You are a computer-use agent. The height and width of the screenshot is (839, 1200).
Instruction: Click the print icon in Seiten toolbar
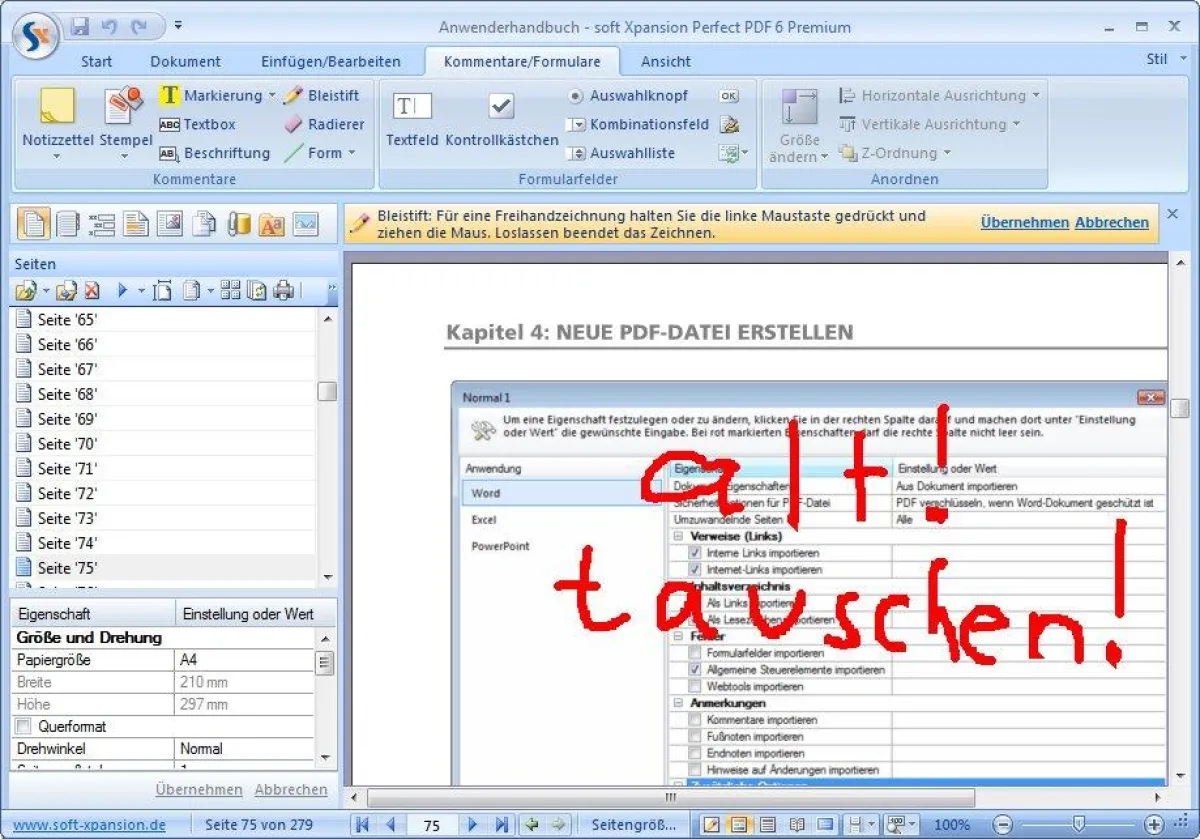coord(284,291)
